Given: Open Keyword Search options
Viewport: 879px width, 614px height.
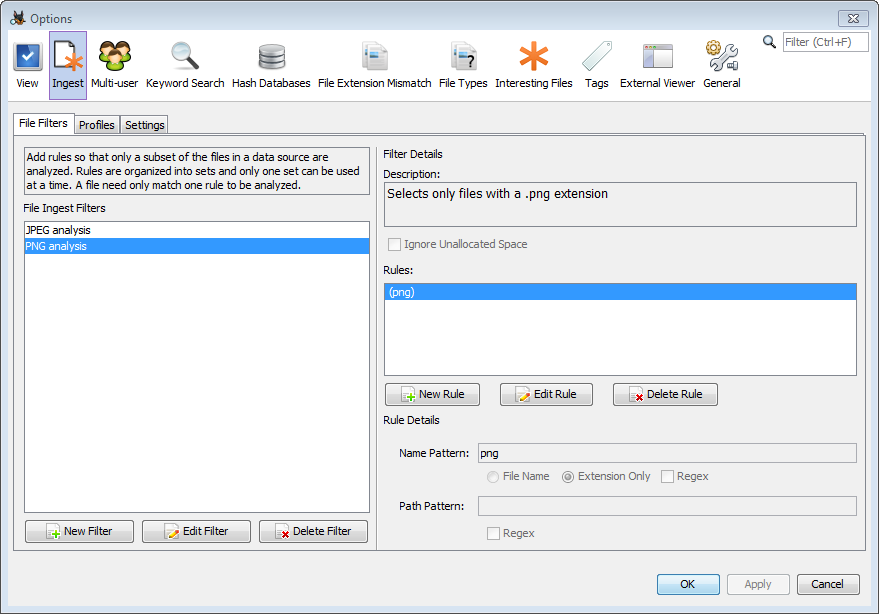Looking at the screenshot, I should click(x=185, y=65).
